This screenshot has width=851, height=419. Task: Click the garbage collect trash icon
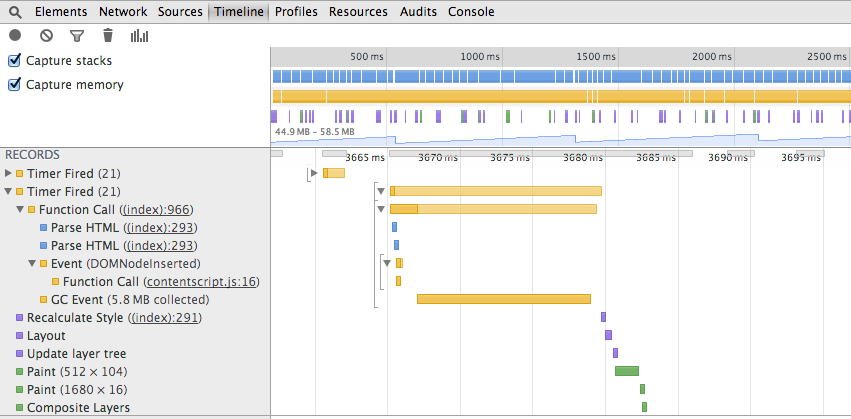(x=108, y=35)
